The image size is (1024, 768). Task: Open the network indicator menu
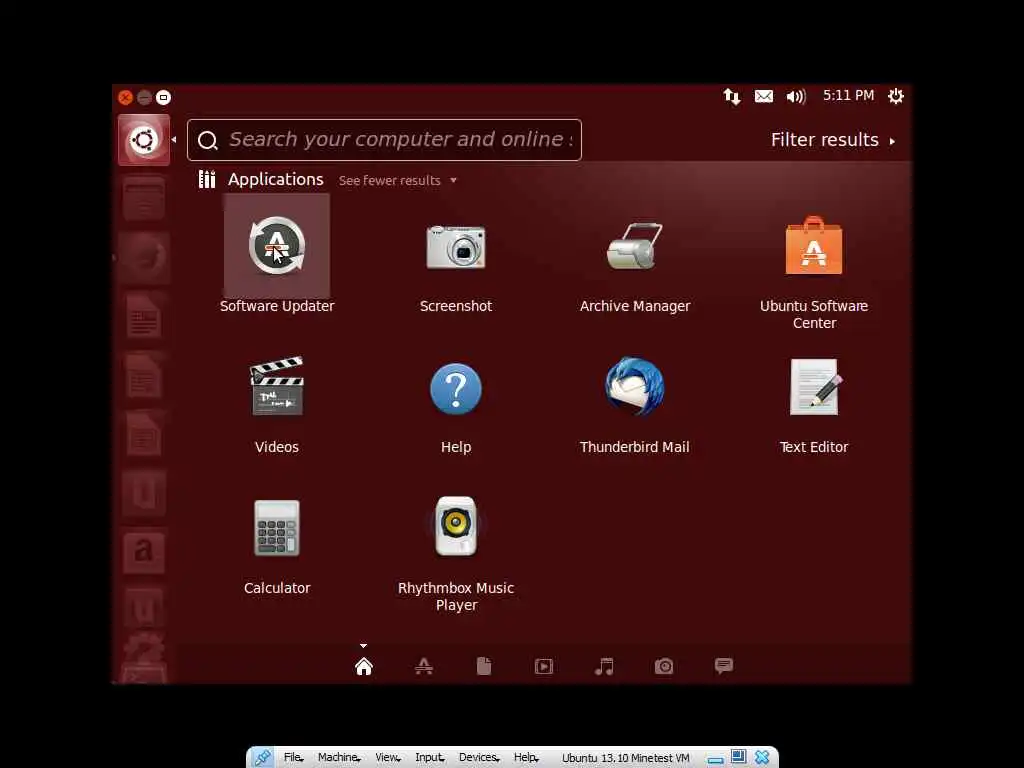point(732,97)
